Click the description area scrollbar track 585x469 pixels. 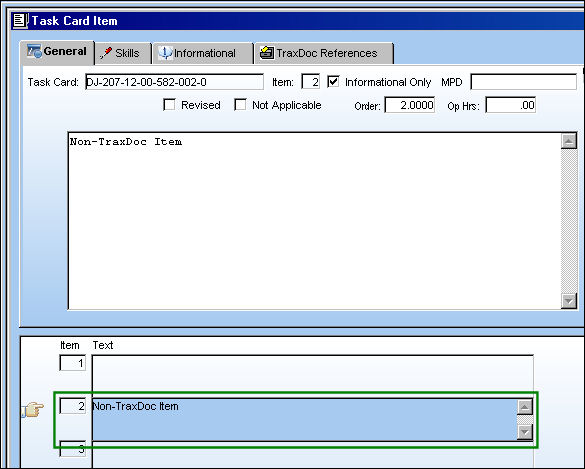pyautogui.click(x=569, y=221)
